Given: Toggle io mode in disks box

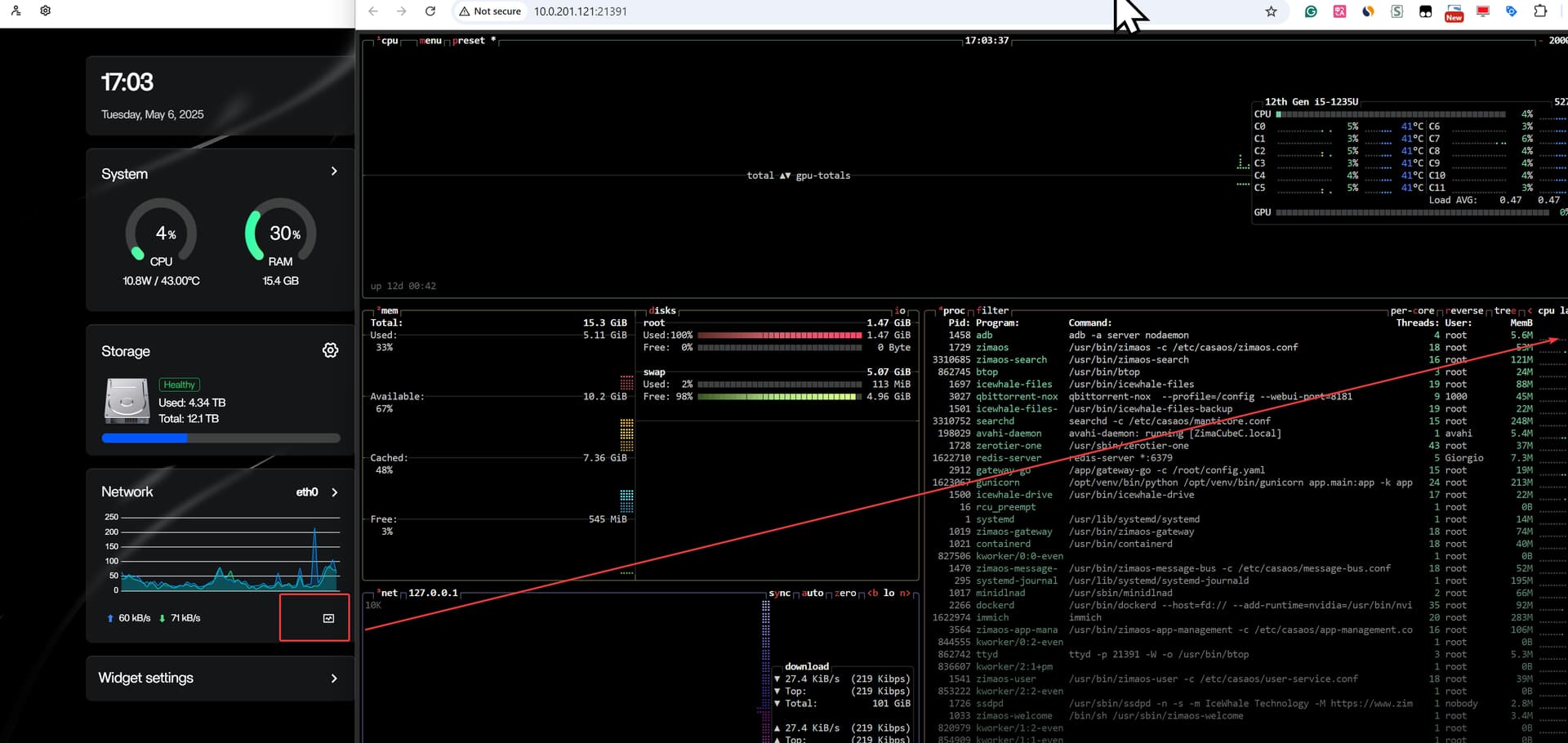Looking at the screenshot, I should pyautogui.click(x=900, y=310).
